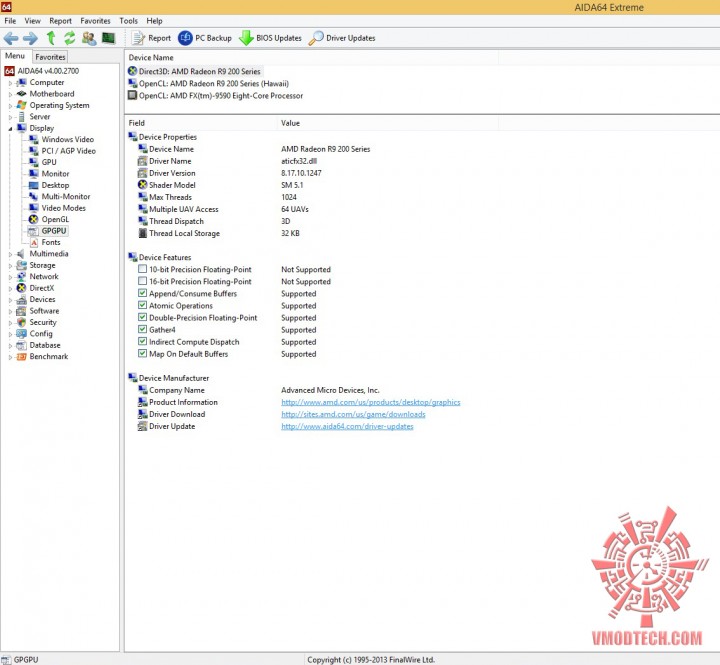This screenshot has height=665, width=720.
Task: Toggle Append/Consume Buffers checkbox
Action: click(142, 293)
